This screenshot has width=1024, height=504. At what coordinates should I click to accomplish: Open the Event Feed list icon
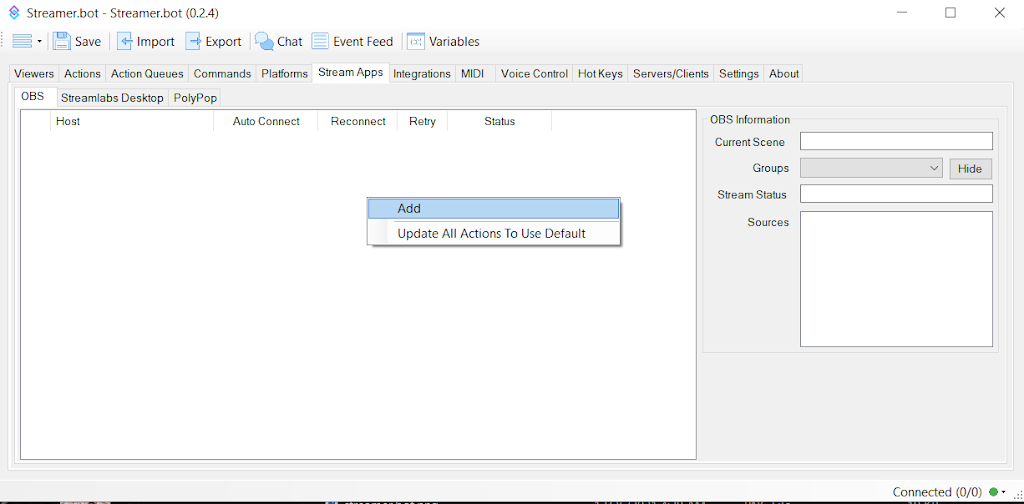coord(320,41)
